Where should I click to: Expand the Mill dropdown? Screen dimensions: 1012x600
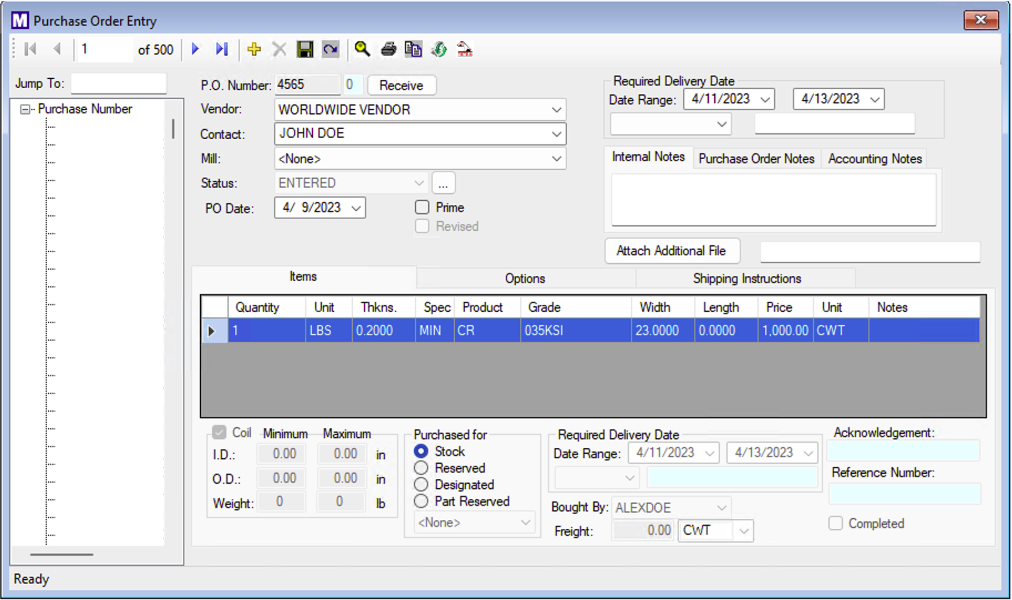pos(556,158)
